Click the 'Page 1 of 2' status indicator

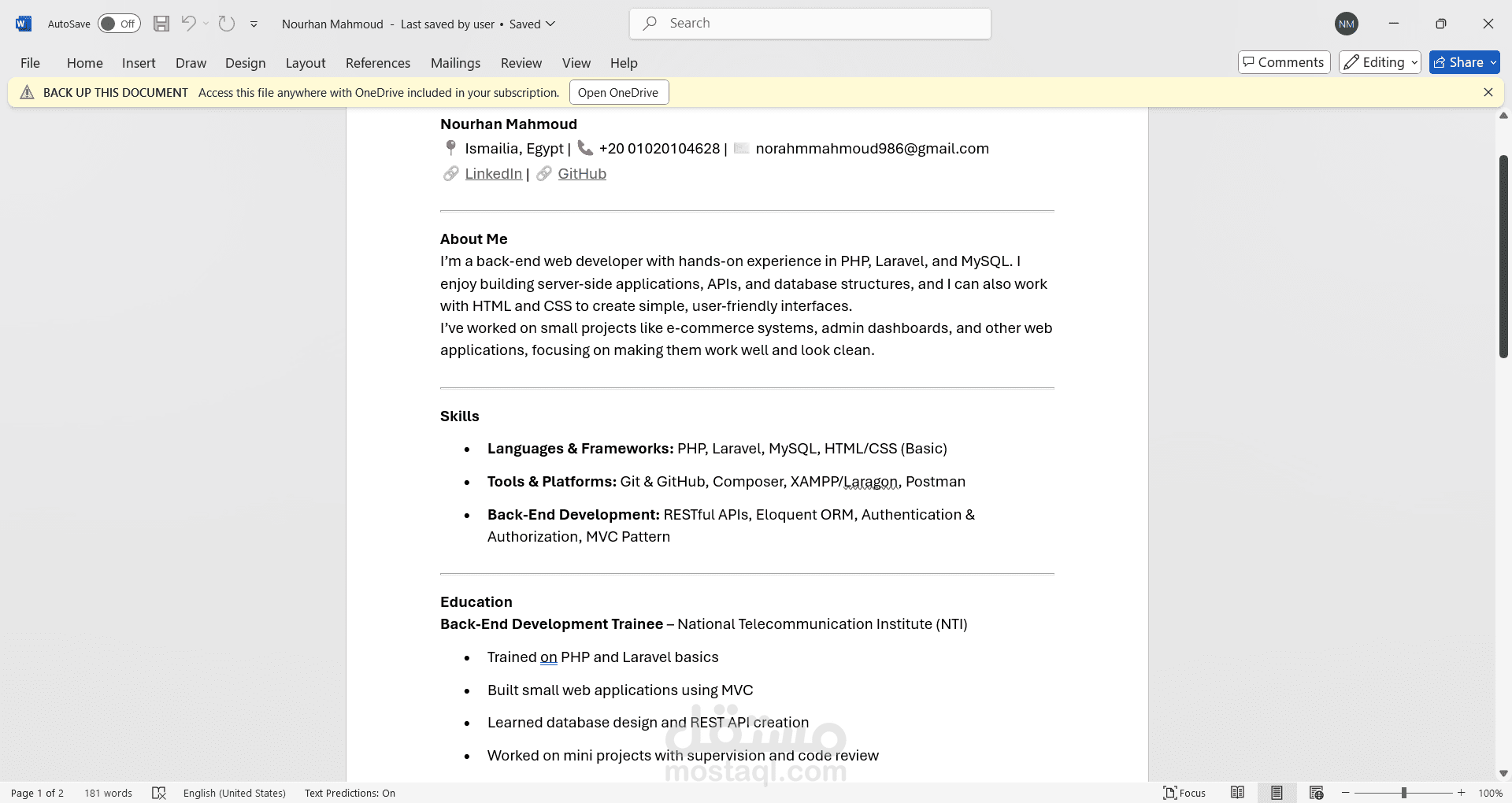tap(37, 793)
